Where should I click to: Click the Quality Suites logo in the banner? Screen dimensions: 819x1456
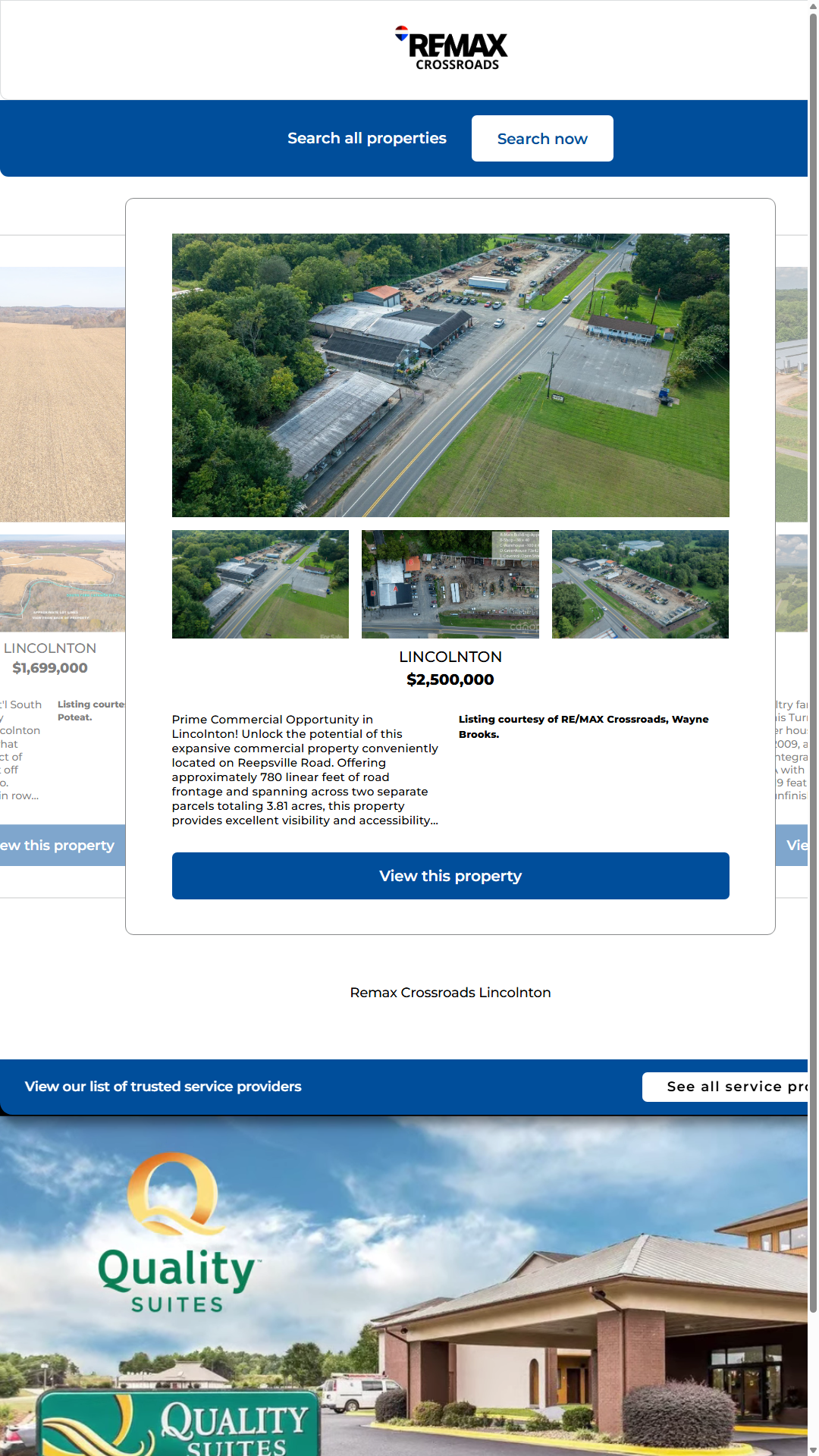tap(177, 1234)
